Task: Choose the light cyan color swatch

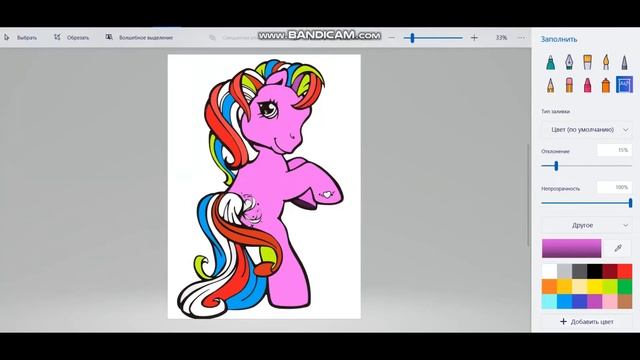Action: tap(549, 302)
